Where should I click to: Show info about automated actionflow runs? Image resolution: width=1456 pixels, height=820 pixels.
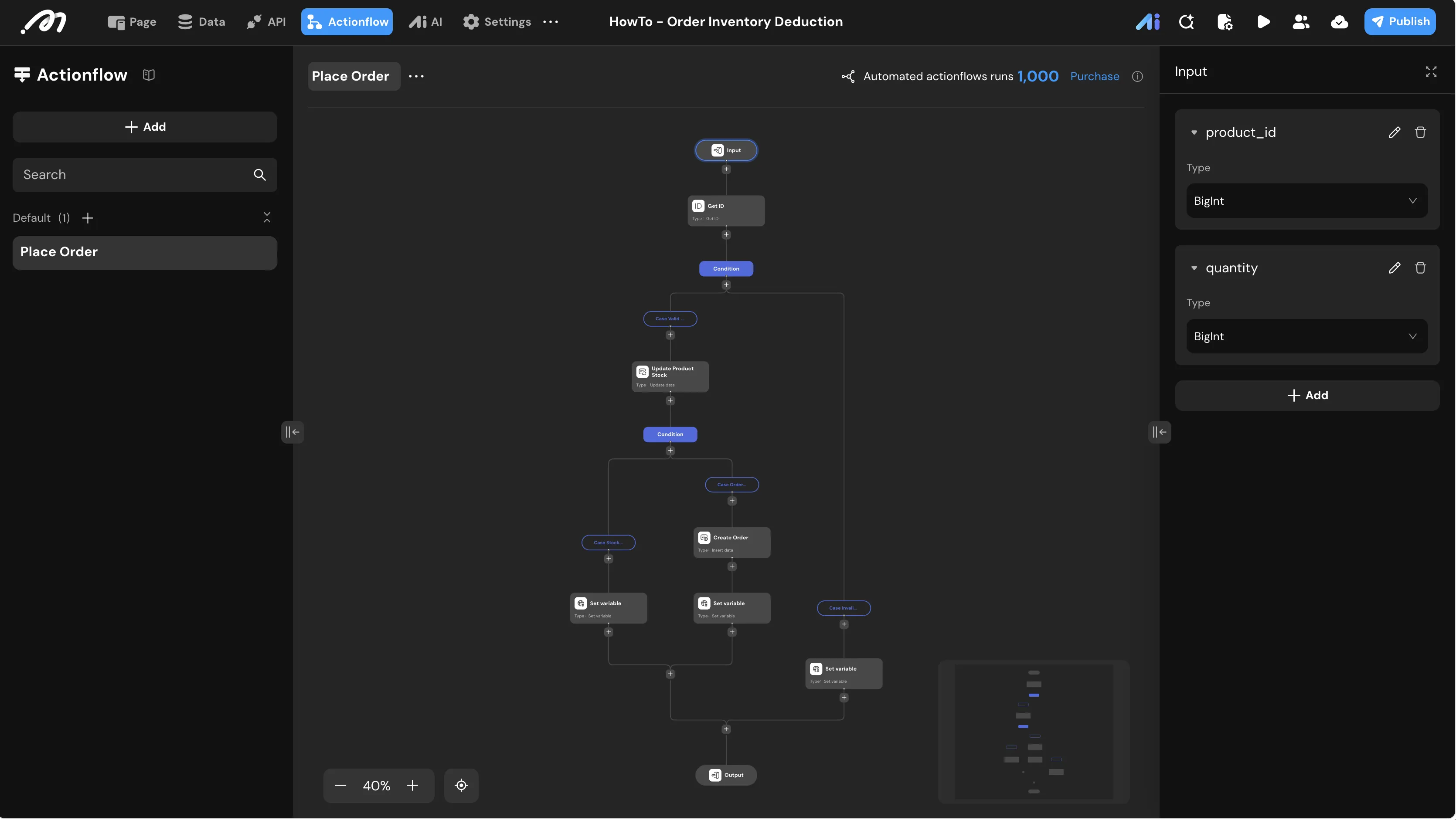point(1138,76)
